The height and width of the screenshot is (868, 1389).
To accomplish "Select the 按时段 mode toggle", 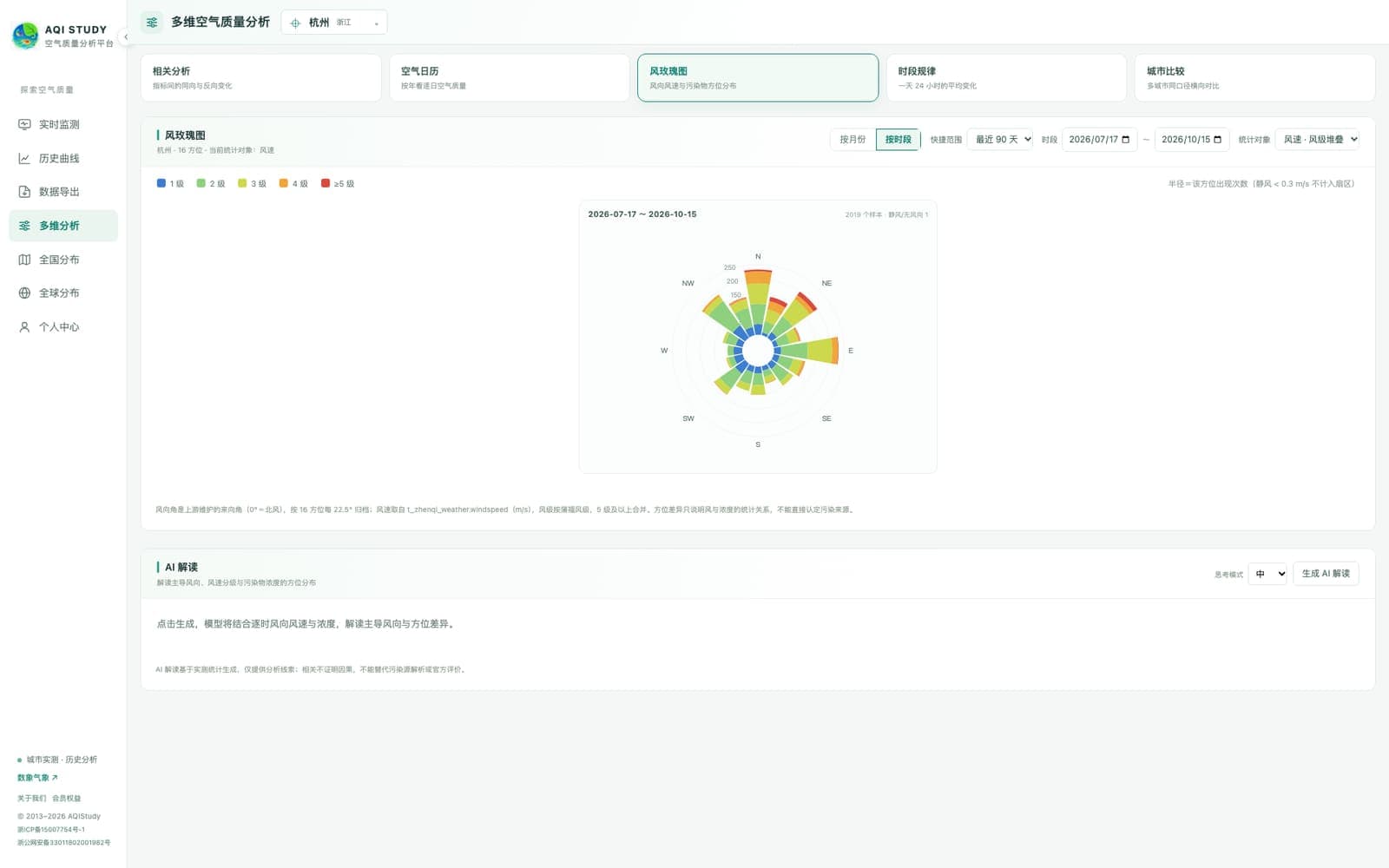I will tap(898, 140).
